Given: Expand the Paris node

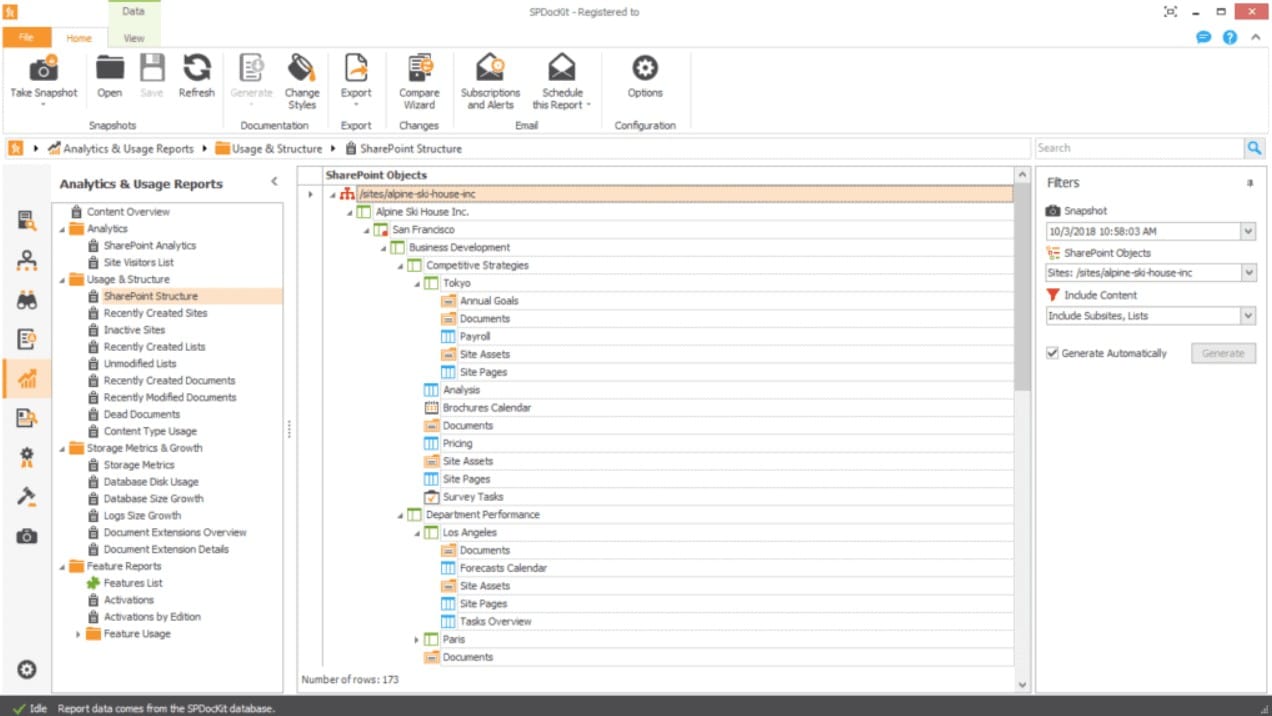Looking at the screenshot, I should (x=416, y=640).
